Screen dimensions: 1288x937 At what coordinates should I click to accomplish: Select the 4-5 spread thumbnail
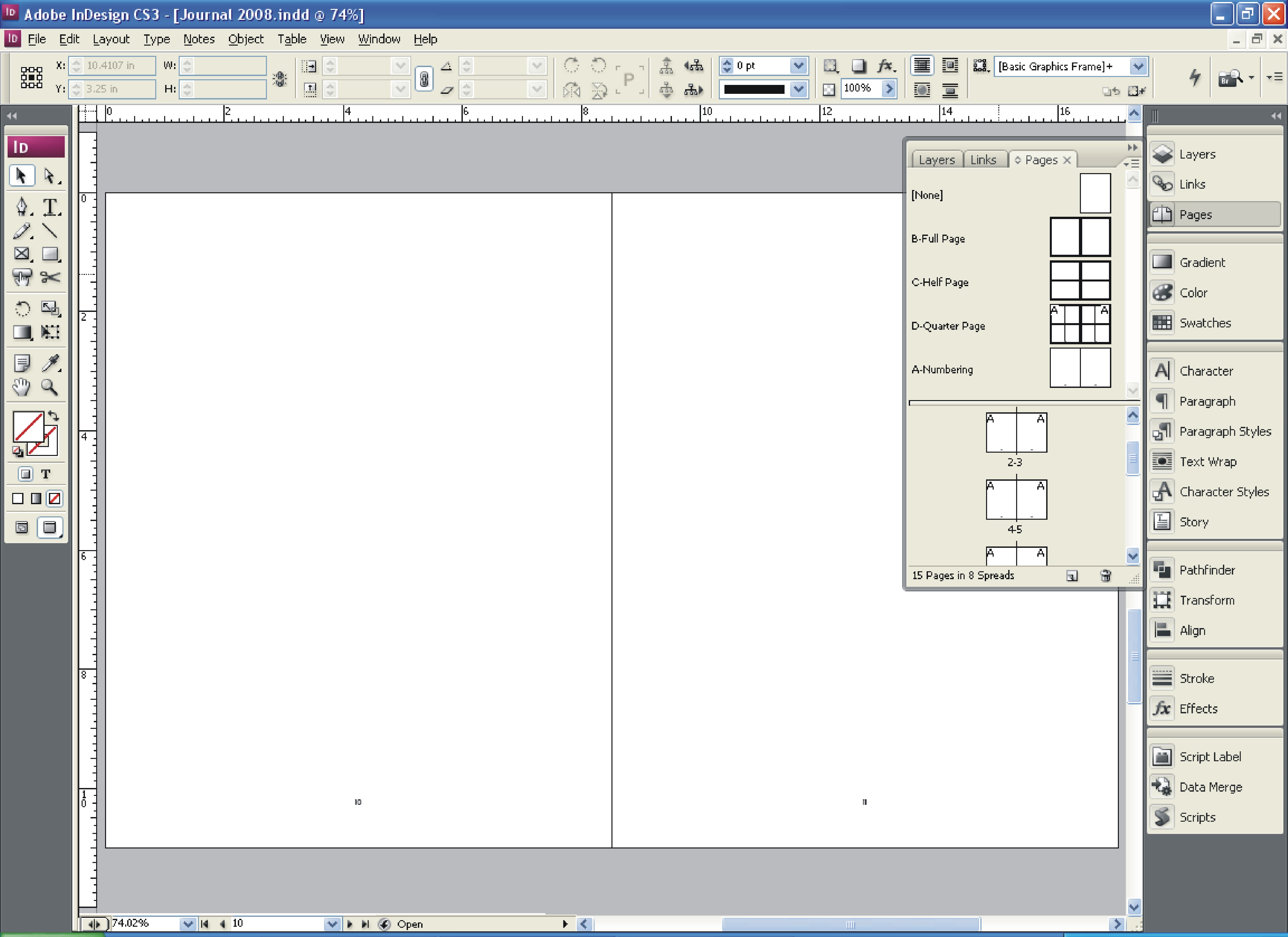1016,500
